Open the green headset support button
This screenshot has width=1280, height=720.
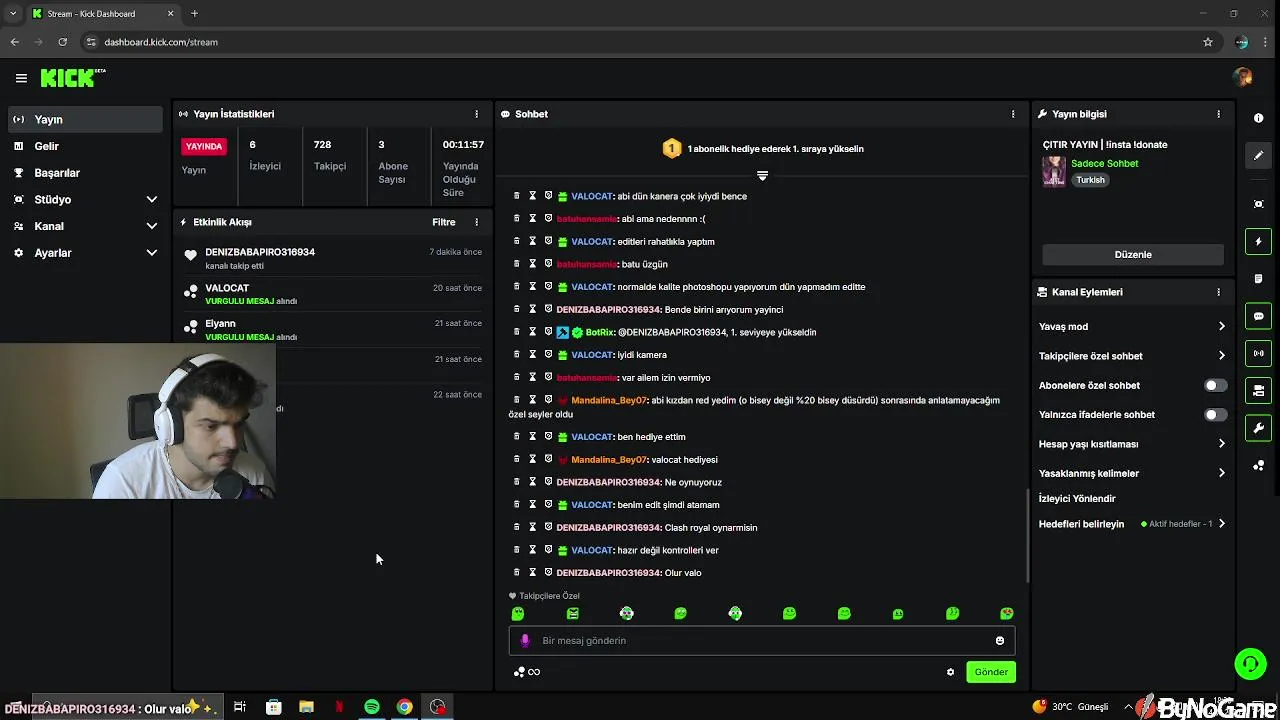click(1249, 664)
